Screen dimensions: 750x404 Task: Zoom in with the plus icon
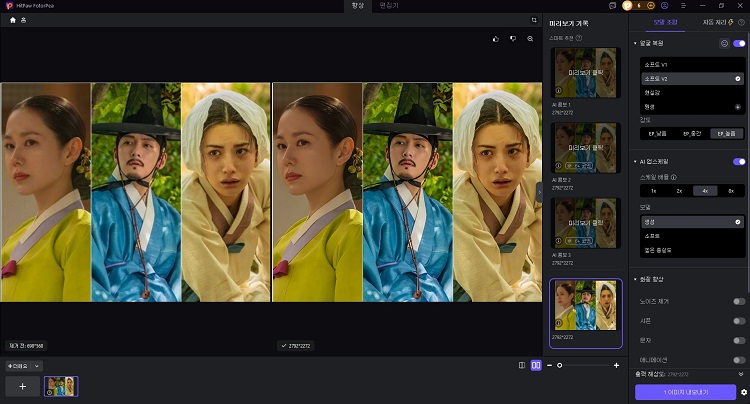[617, 365]
